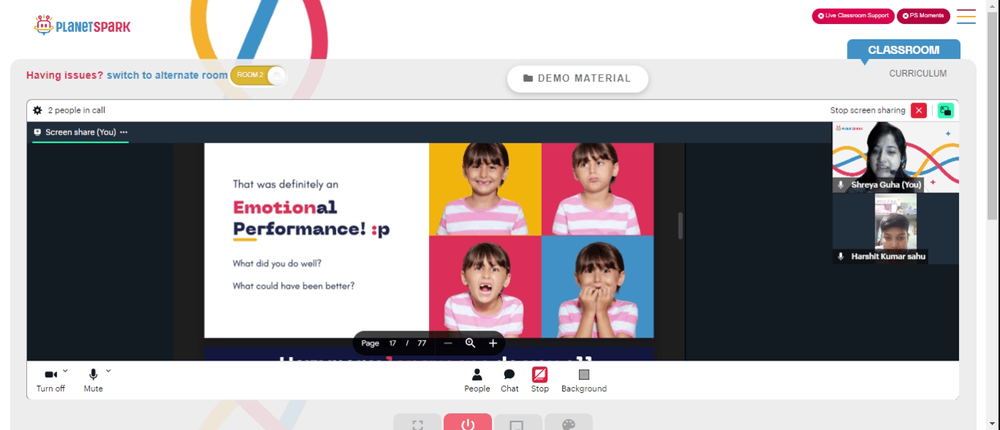Viewport: 1000px width, 430px height.
Task: Click Live Classroom Support button
Action: [853, 15]
